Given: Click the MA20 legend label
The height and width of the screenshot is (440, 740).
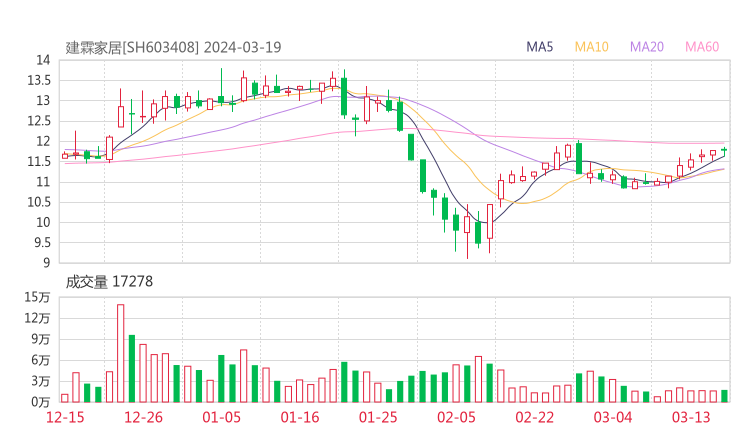Looking at the screenshot, I should click(647, 47).
